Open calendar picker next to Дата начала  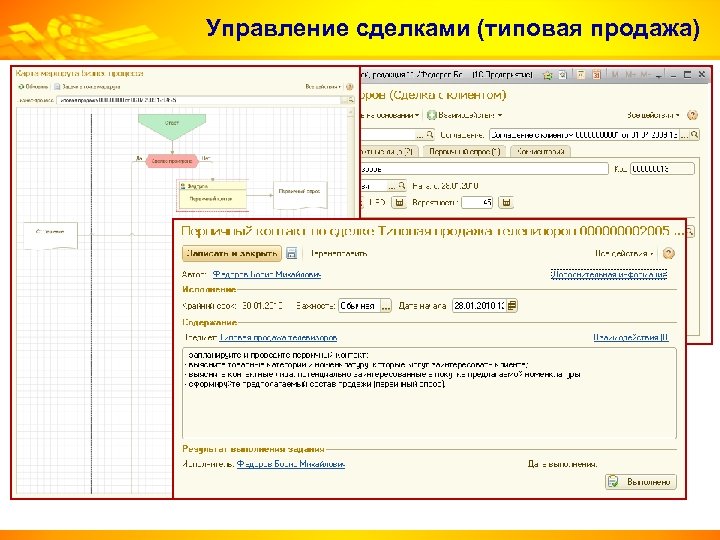point(512,305)
